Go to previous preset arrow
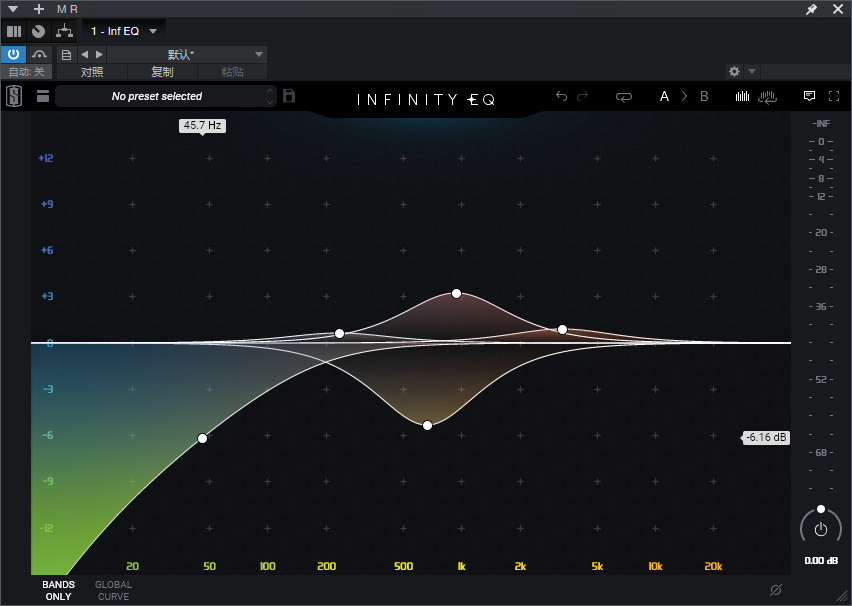852x606 pixels. [x=84, y=54]
